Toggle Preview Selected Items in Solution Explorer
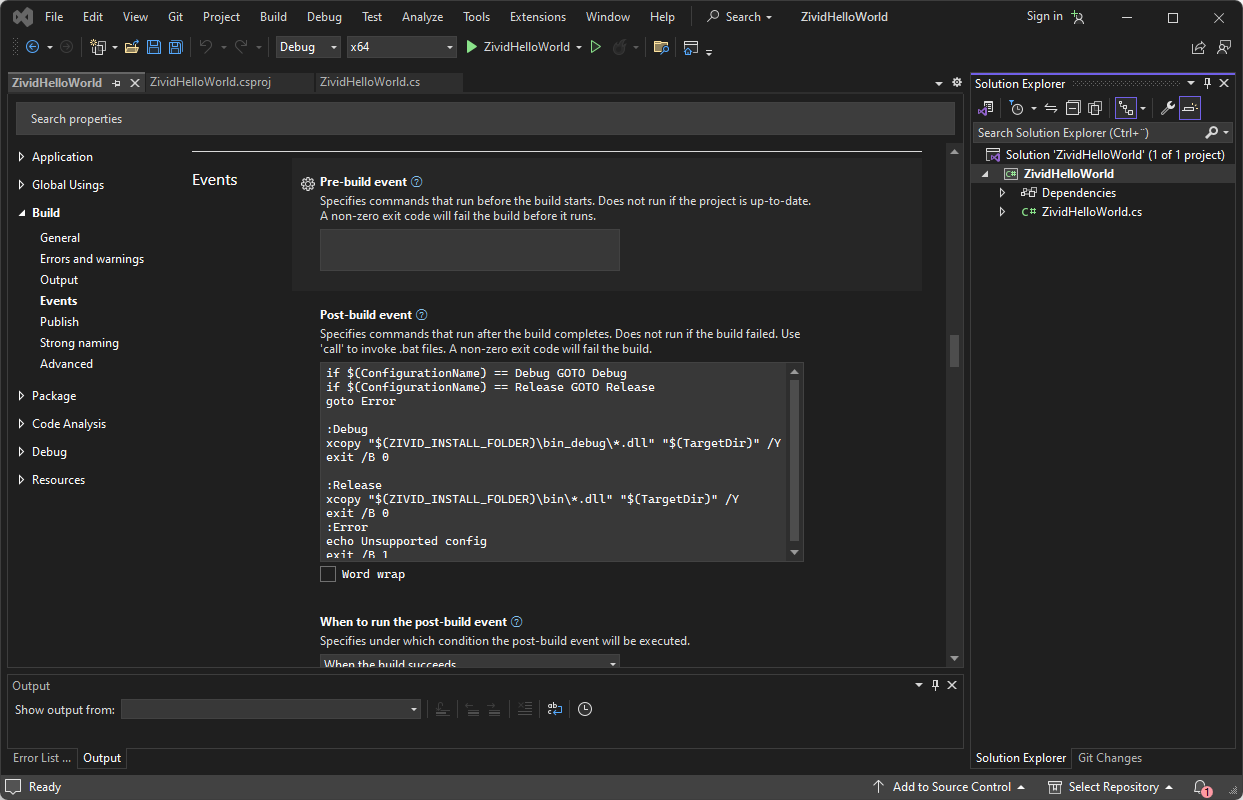This screenshot has width=1243, height=800. click(x=1190, y=108)
